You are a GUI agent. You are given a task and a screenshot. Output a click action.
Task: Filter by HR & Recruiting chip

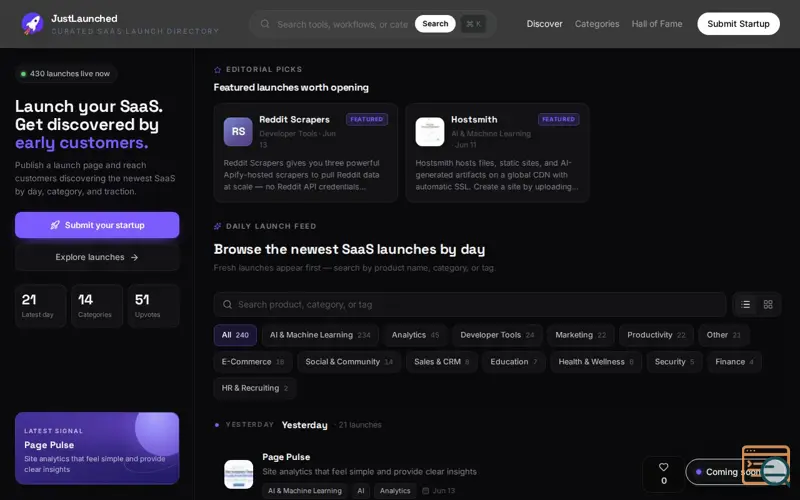(255, 388)
